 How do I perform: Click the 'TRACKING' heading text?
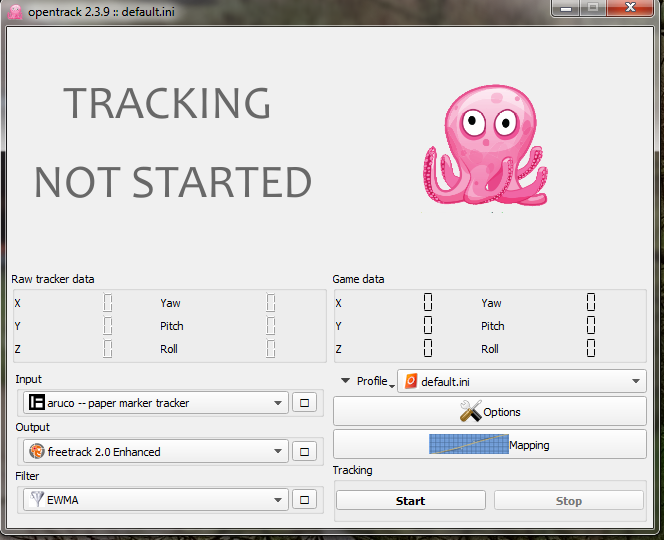tap(167, 103)
